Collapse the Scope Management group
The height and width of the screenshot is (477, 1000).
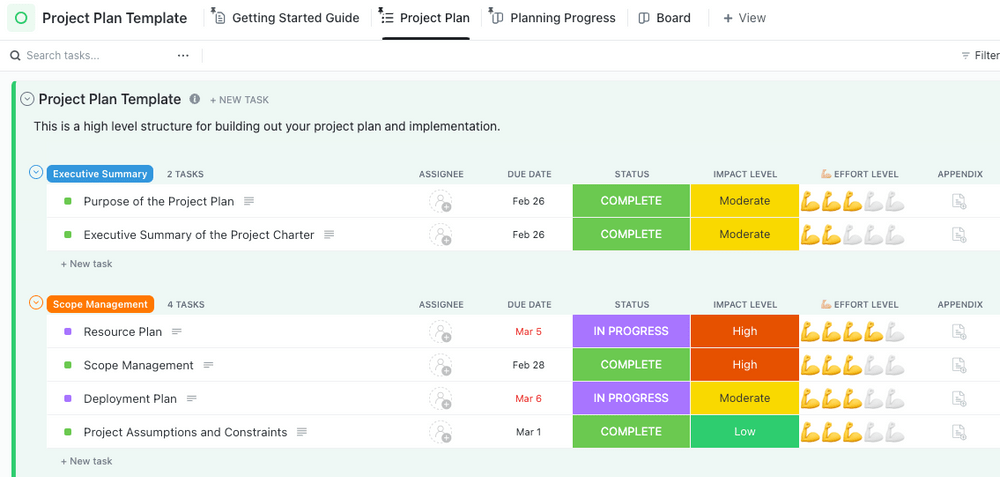[x=36, y=303]
